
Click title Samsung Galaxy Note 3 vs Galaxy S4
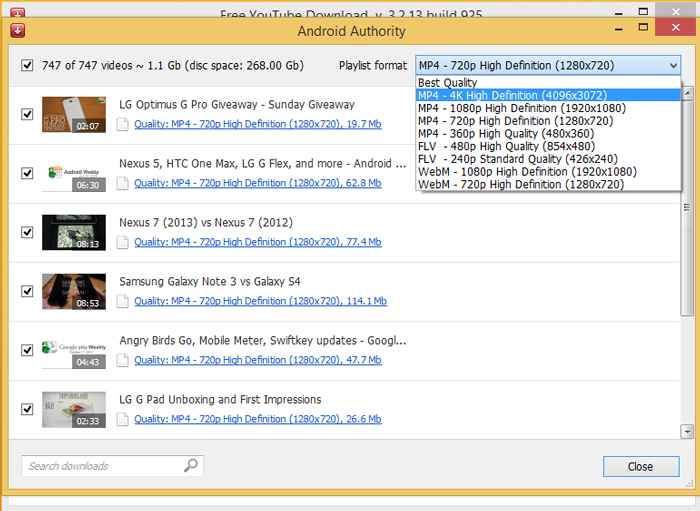(210, 282)
